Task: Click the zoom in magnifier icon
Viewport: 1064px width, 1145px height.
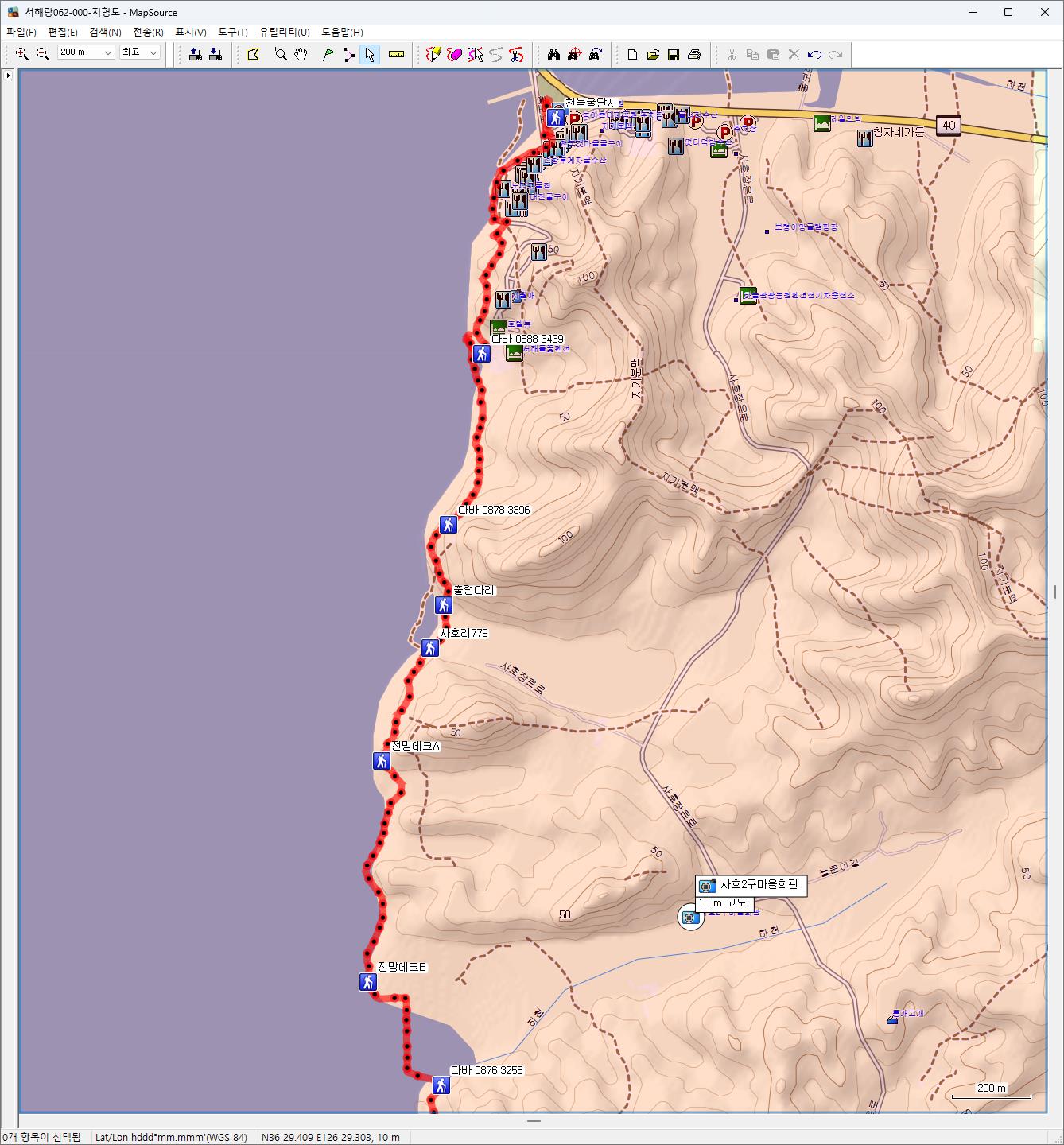Action: point(22,54)
